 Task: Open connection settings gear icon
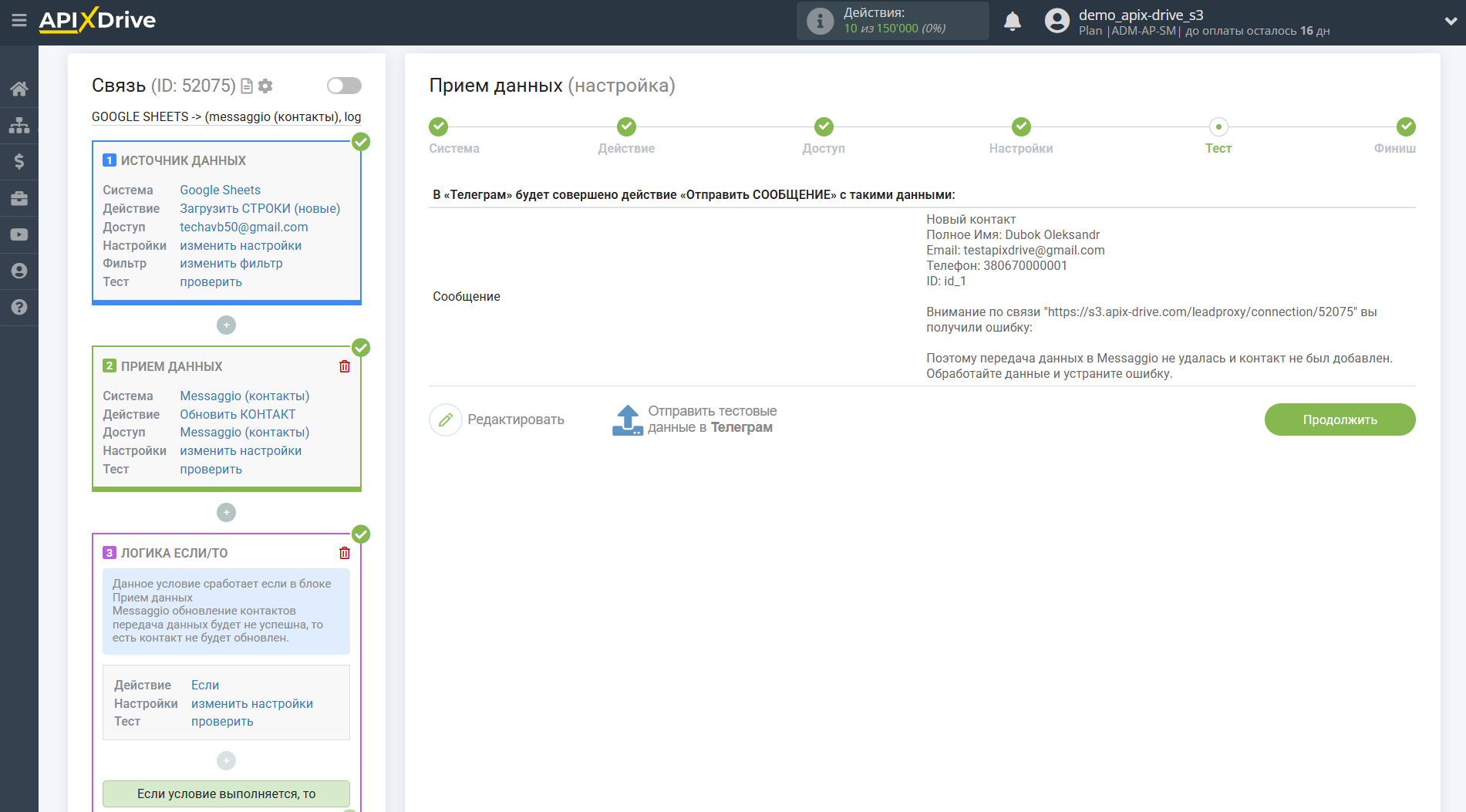pyautogui.click(x=265, y=86)
